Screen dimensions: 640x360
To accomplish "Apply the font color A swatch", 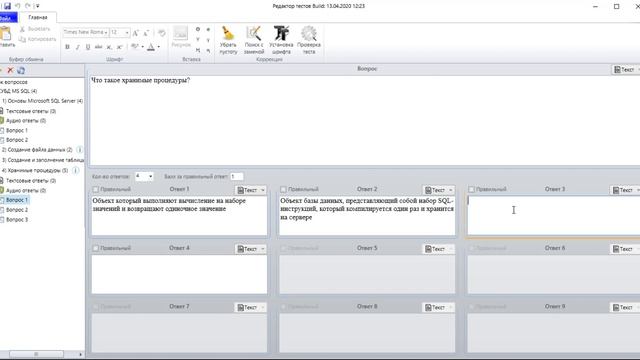I will pos(151,47).
